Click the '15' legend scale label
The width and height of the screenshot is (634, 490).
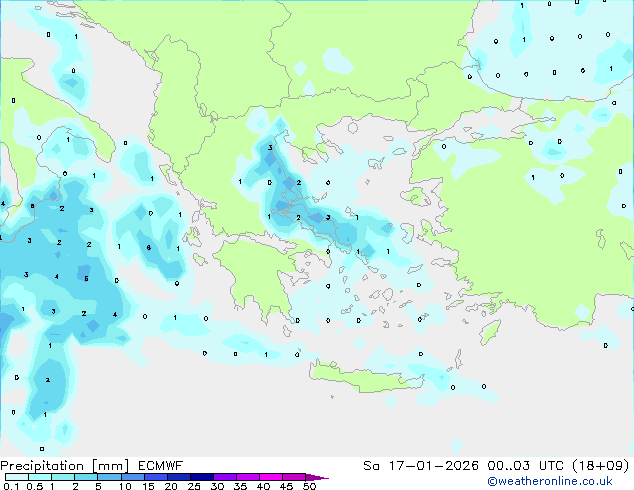click(148, 486)
